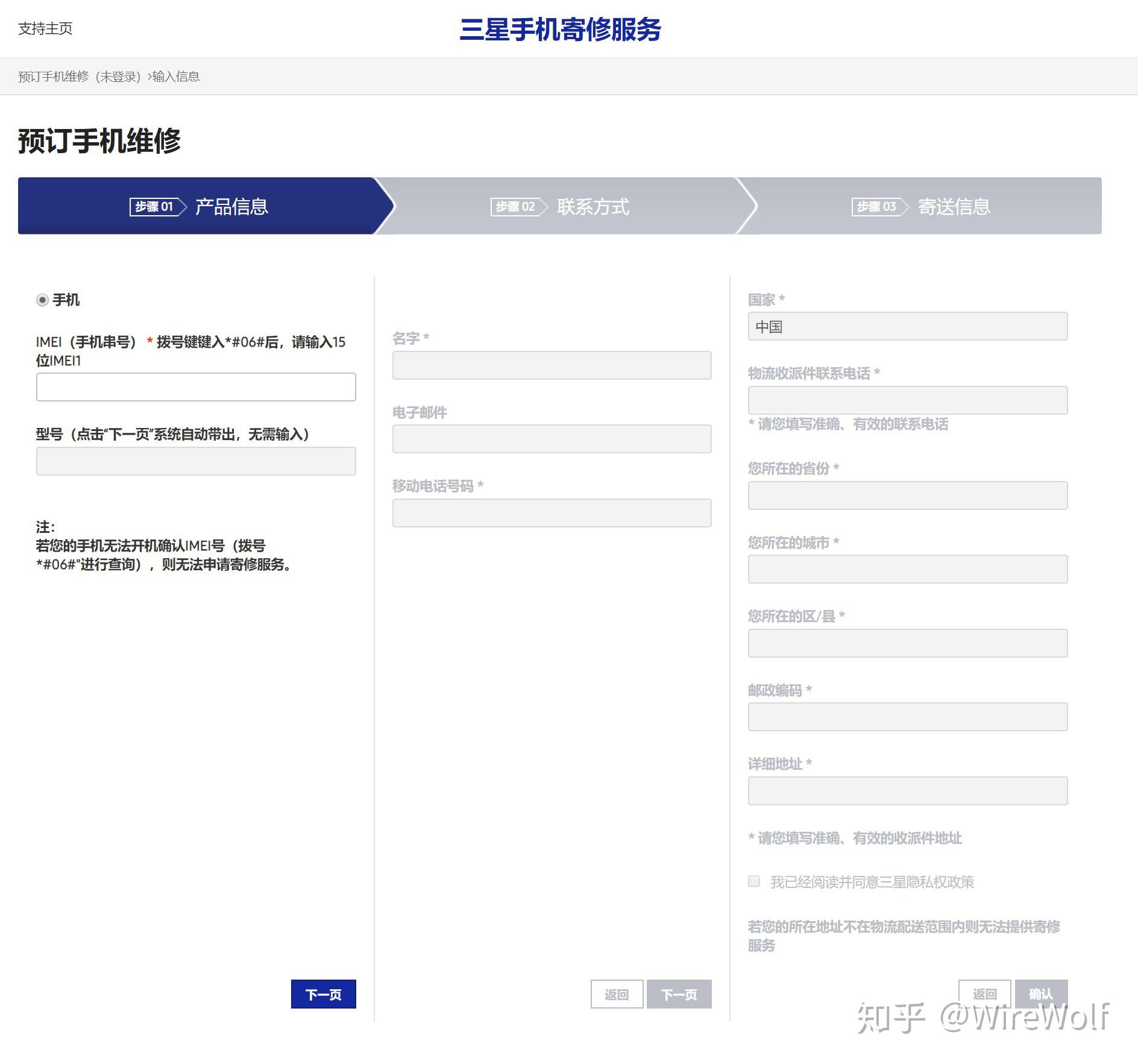The height and width of the screenshot is (1064, 1138).
Task: Click the 详细地址 input field
Action: pos(908,791)
